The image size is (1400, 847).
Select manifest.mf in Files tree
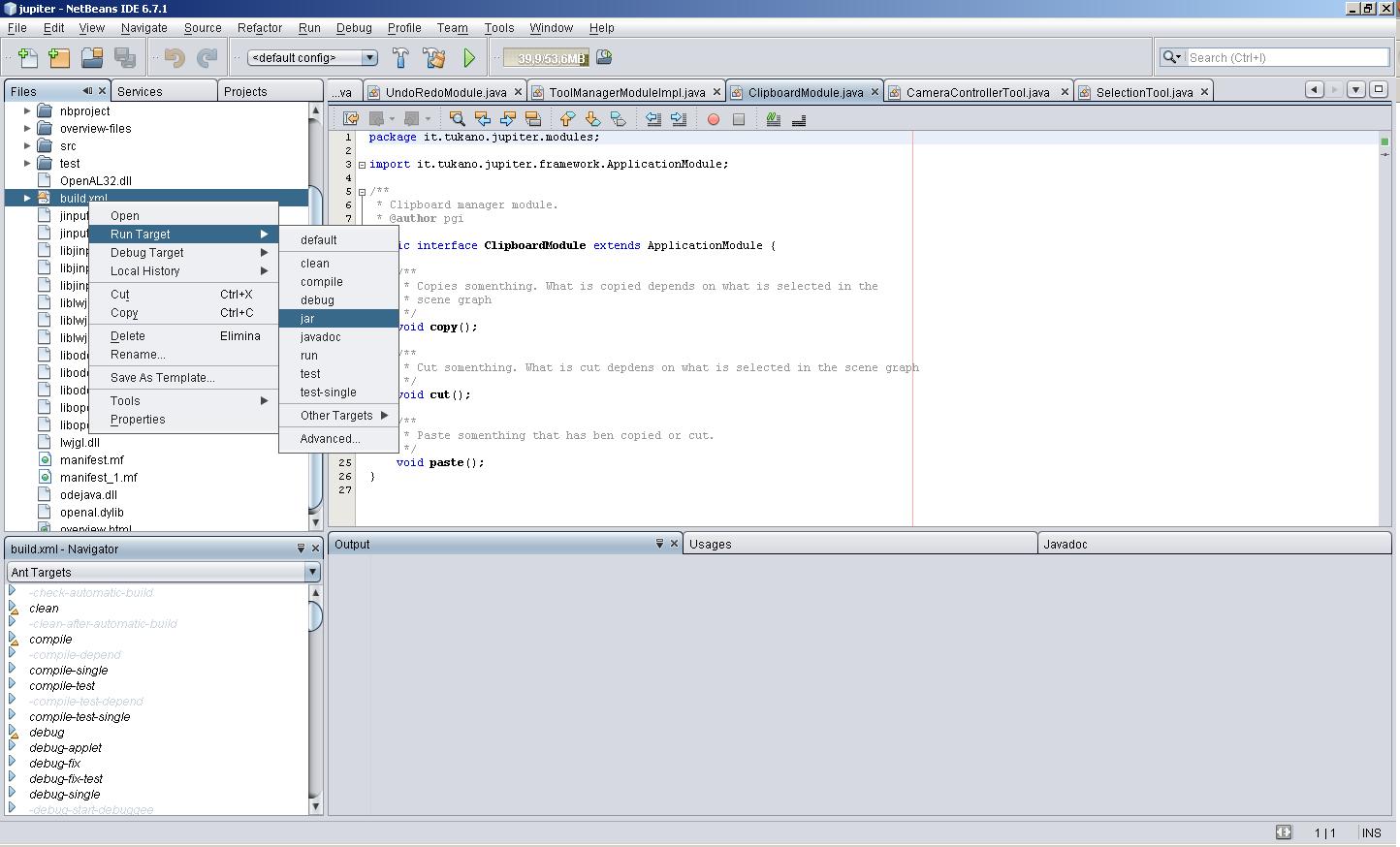tap(92, 459)
